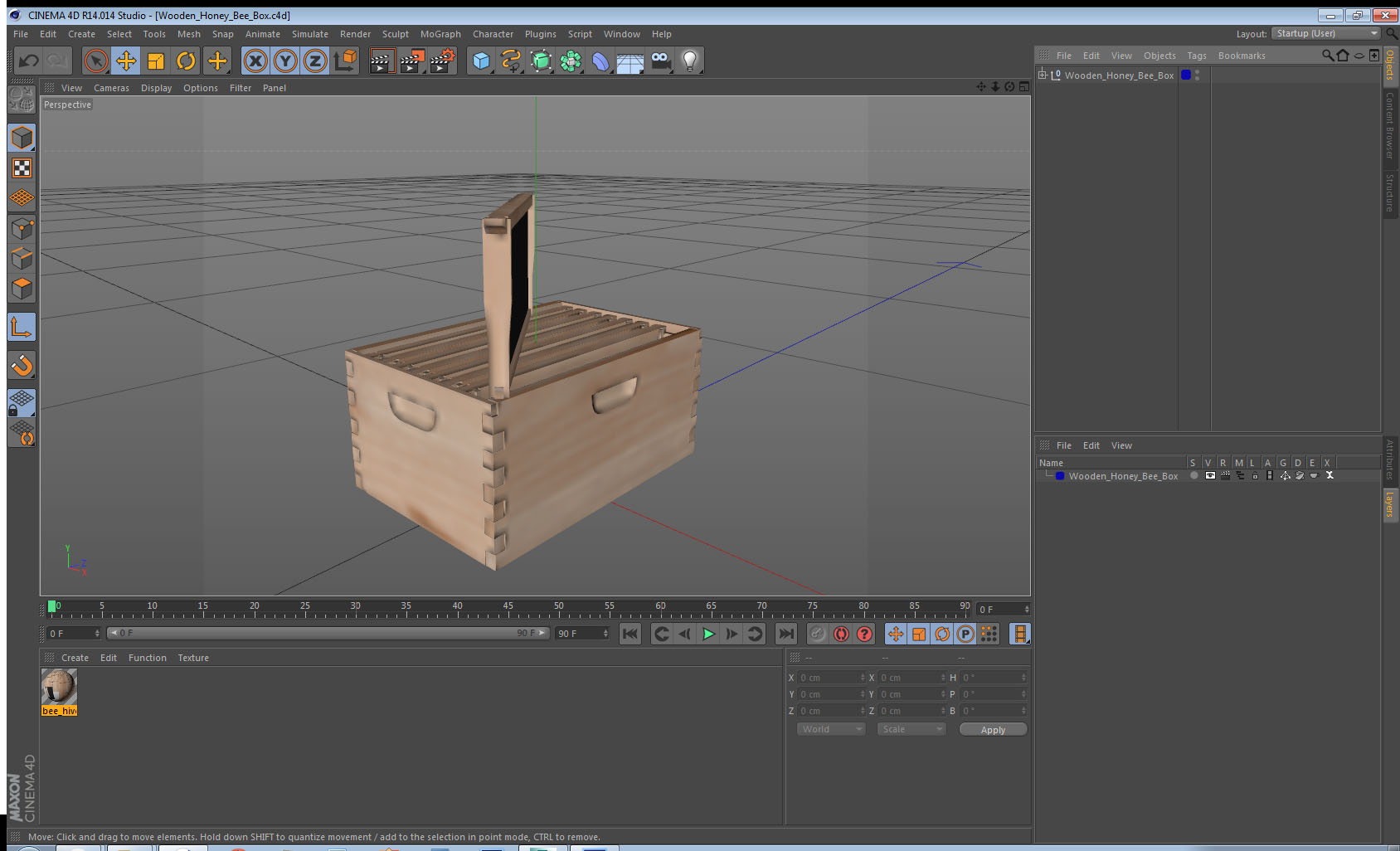Switch to Polygons mode
Viewport: 1400px width, 851px height.
[22, 289]
